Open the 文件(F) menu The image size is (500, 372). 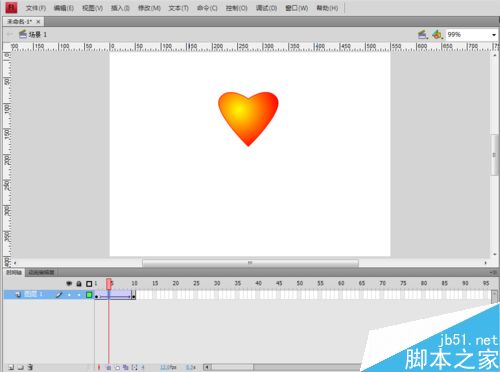tap(36, 8)
